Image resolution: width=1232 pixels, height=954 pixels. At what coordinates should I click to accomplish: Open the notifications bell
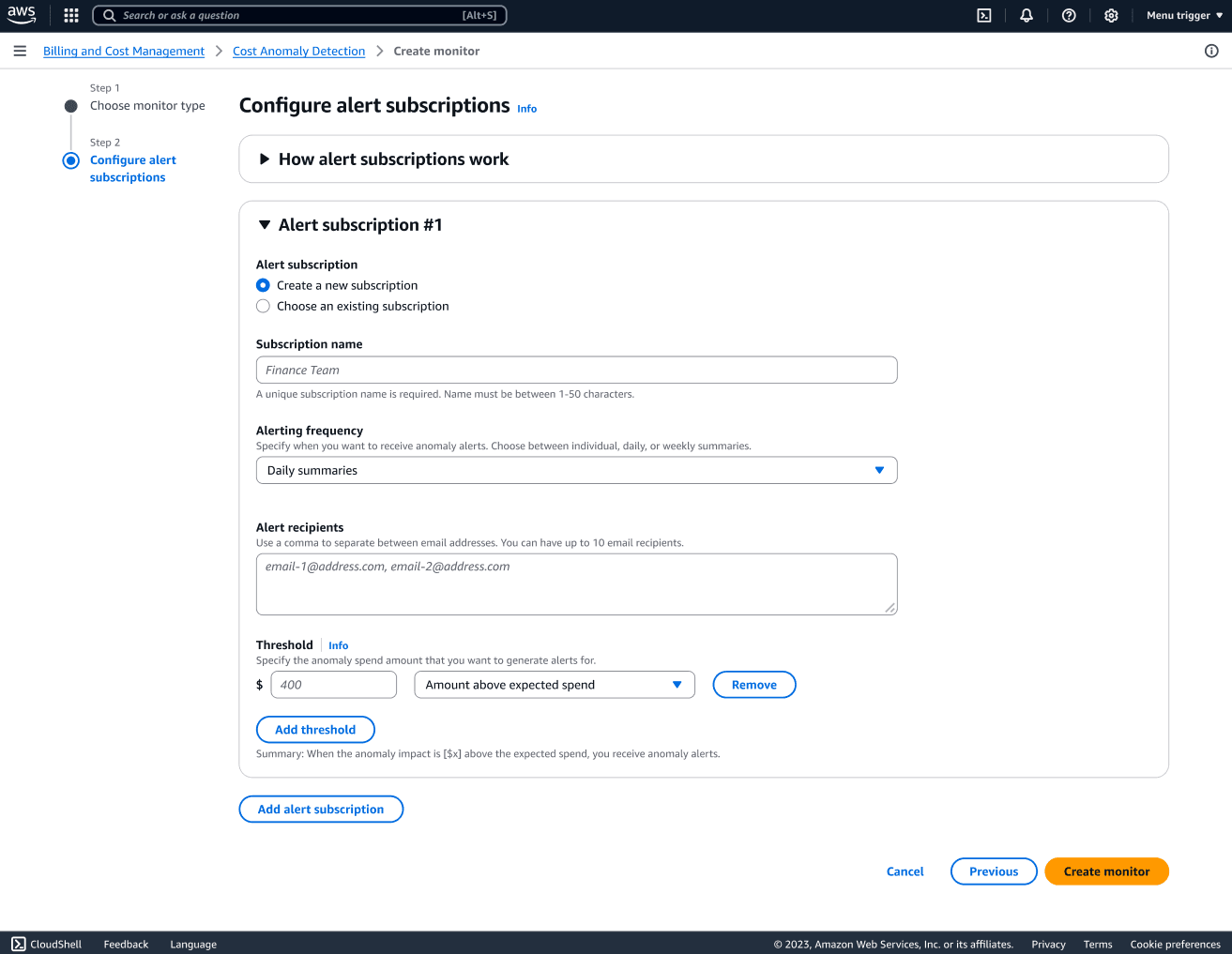[x=1026, y=15]
